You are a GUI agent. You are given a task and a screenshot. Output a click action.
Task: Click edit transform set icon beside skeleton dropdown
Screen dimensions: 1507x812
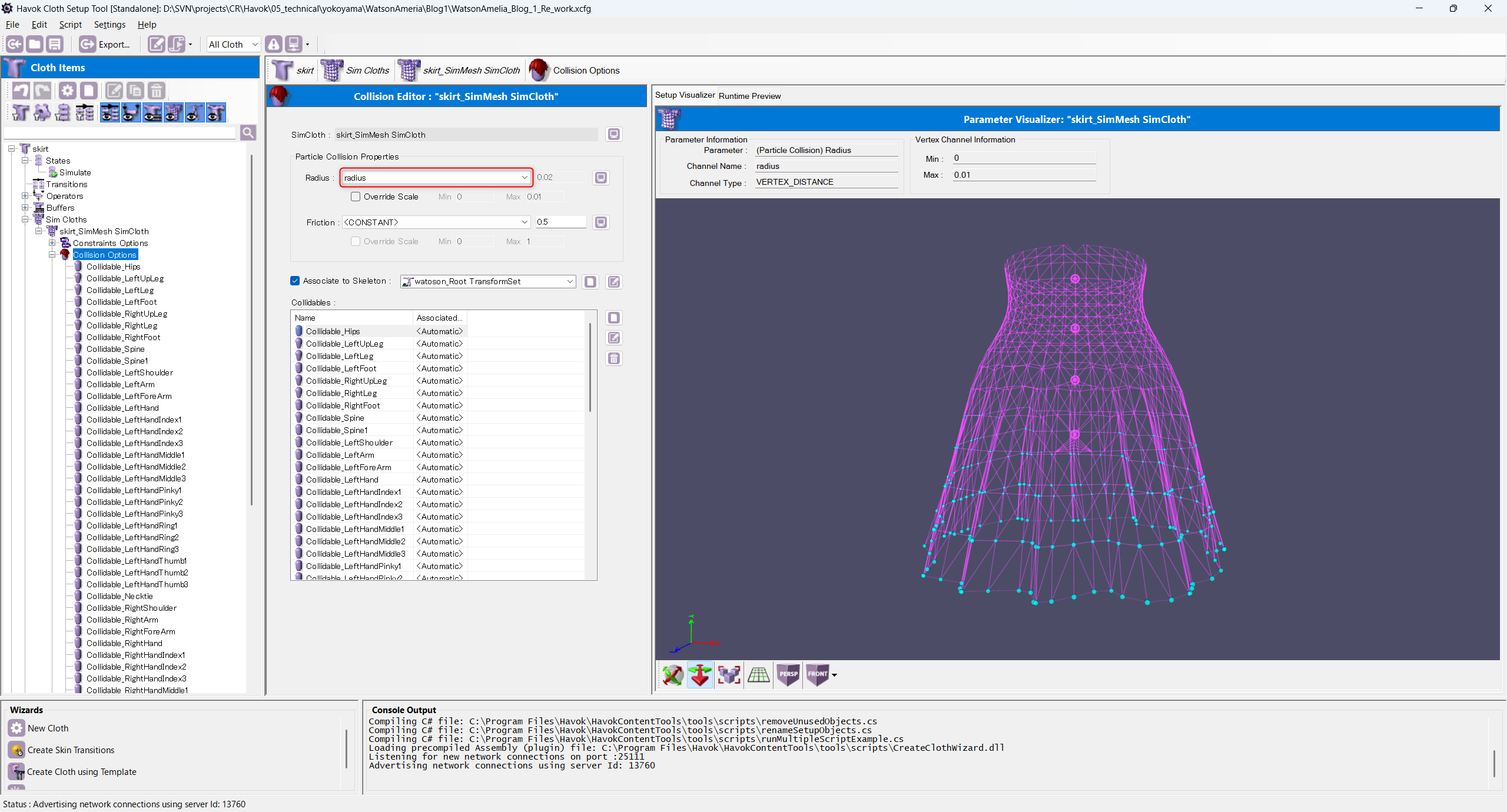pos(614,282)
